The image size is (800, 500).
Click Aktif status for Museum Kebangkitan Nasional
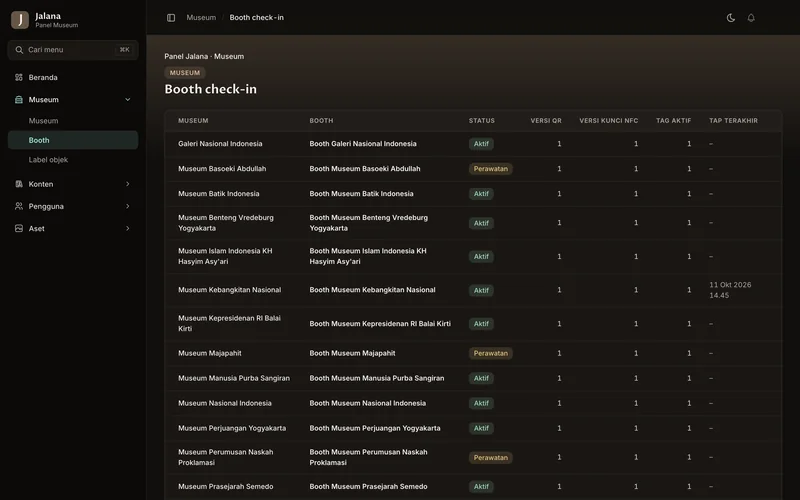pos(481,290)
